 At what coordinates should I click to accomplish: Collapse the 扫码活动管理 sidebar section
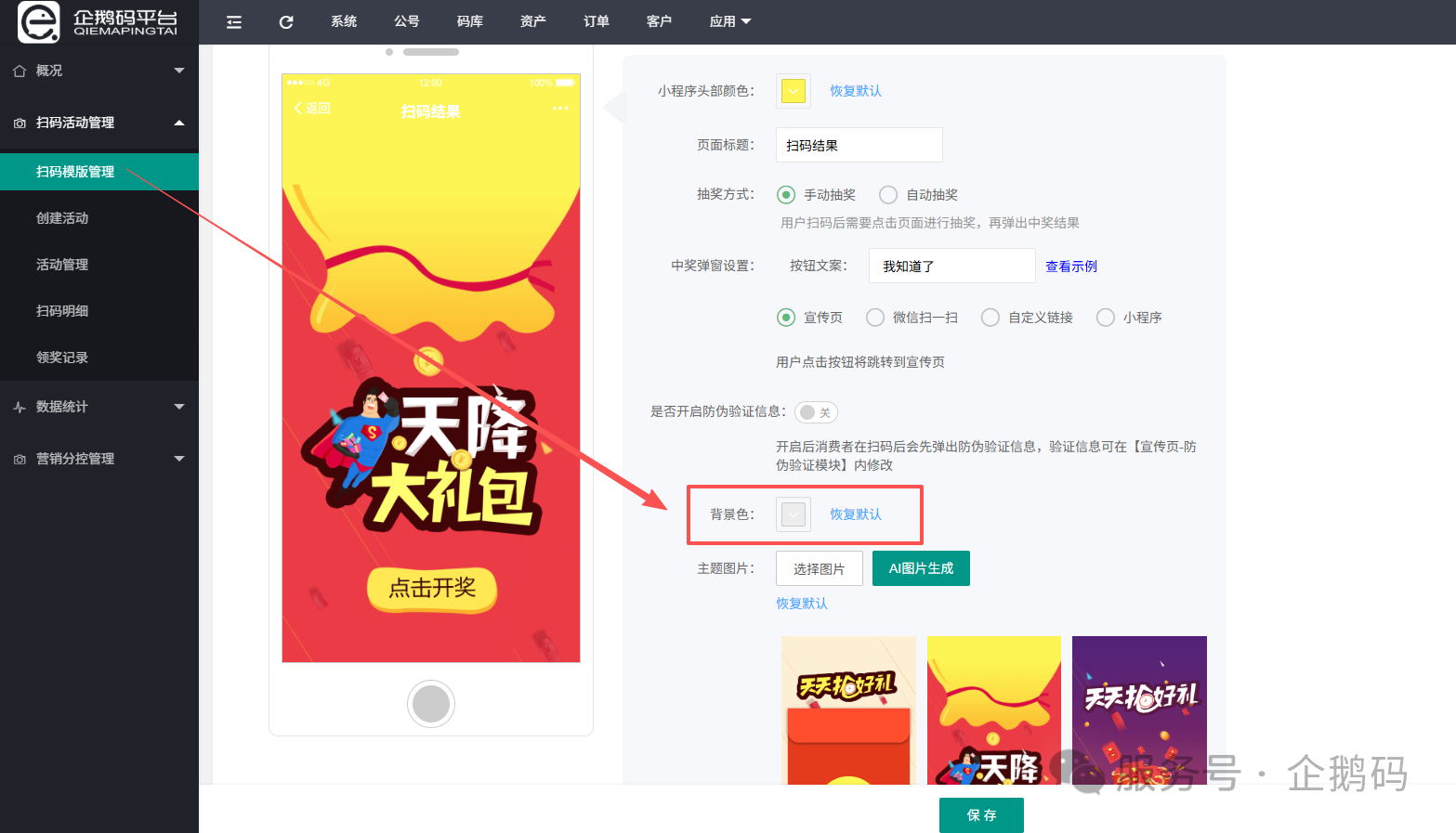179,123
